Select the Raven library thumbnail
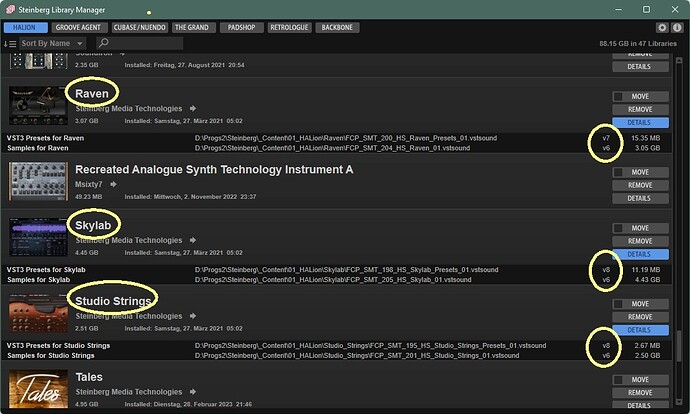This screenshot has width=690, height=414. tap(38, 105)
